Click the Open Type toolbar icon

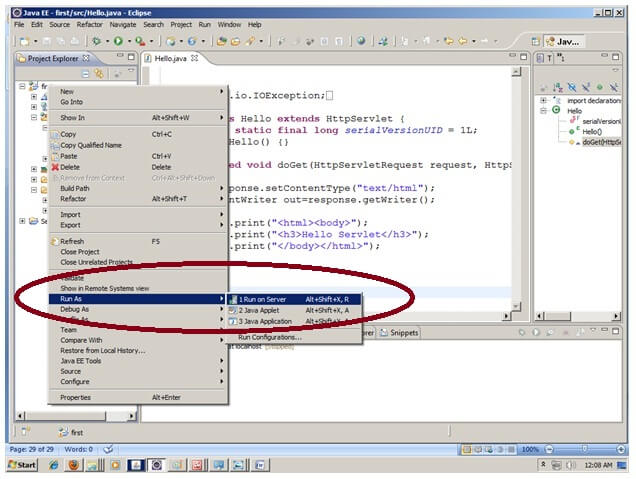221,41
